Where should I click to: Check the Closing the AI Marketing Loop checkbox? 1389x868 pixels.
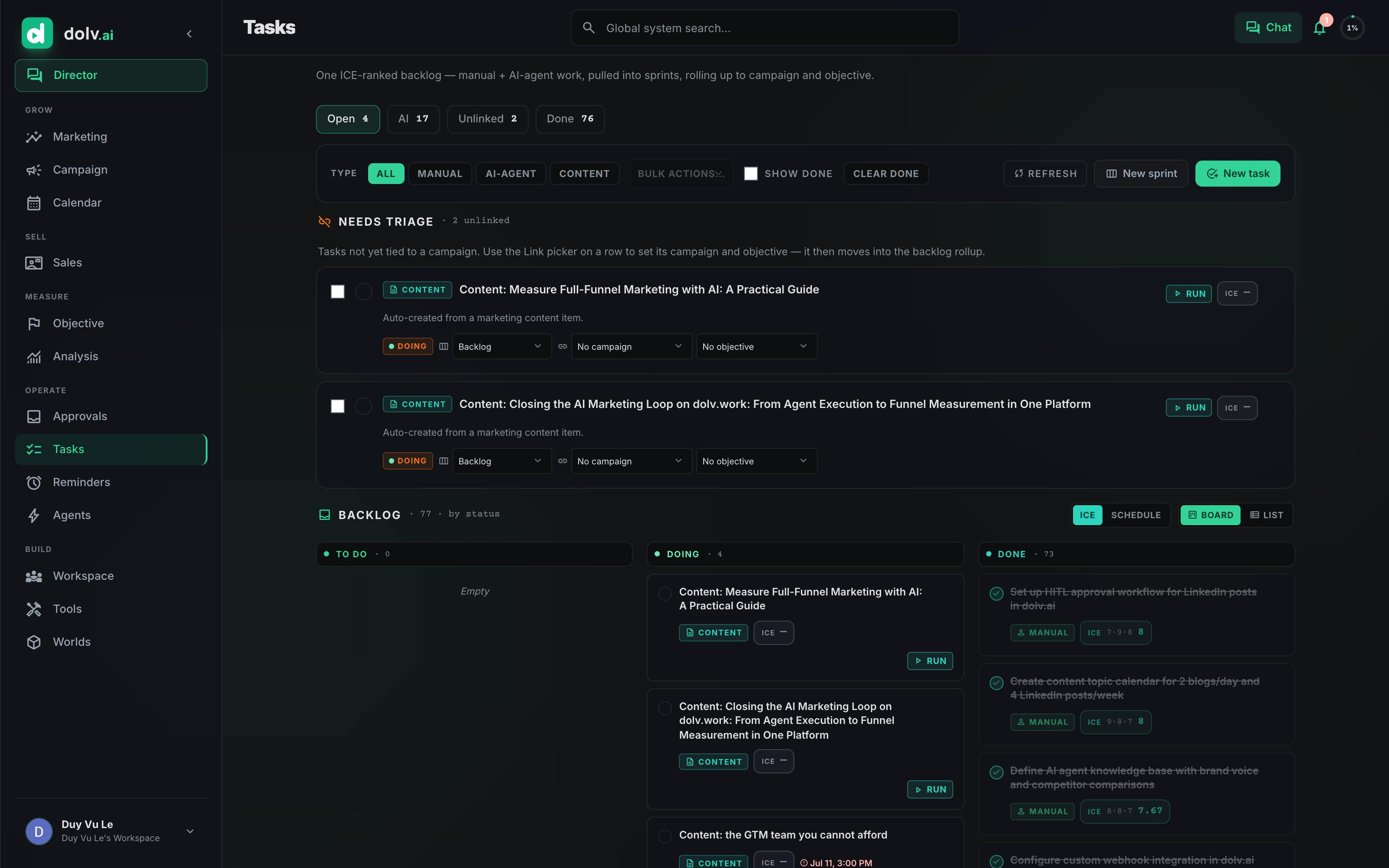338,407
